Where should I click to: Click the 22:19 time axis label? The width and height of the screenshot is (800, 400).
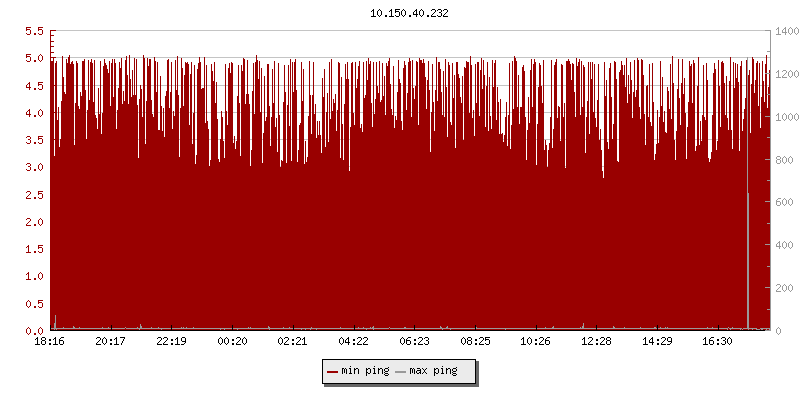click(171, 341)
